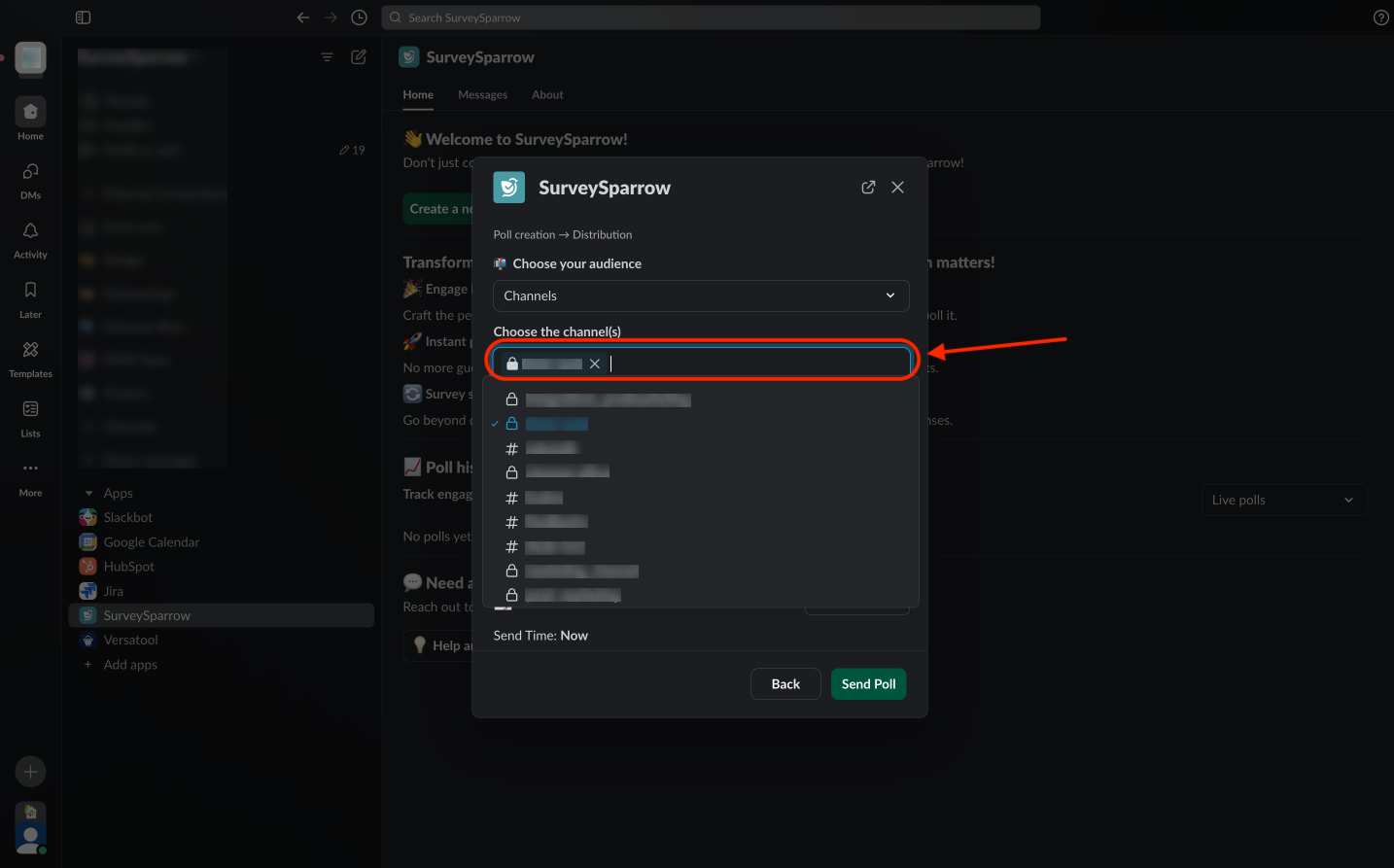Click the Back button
Screen dimensions: 1394x868
(x=785, y=684)
